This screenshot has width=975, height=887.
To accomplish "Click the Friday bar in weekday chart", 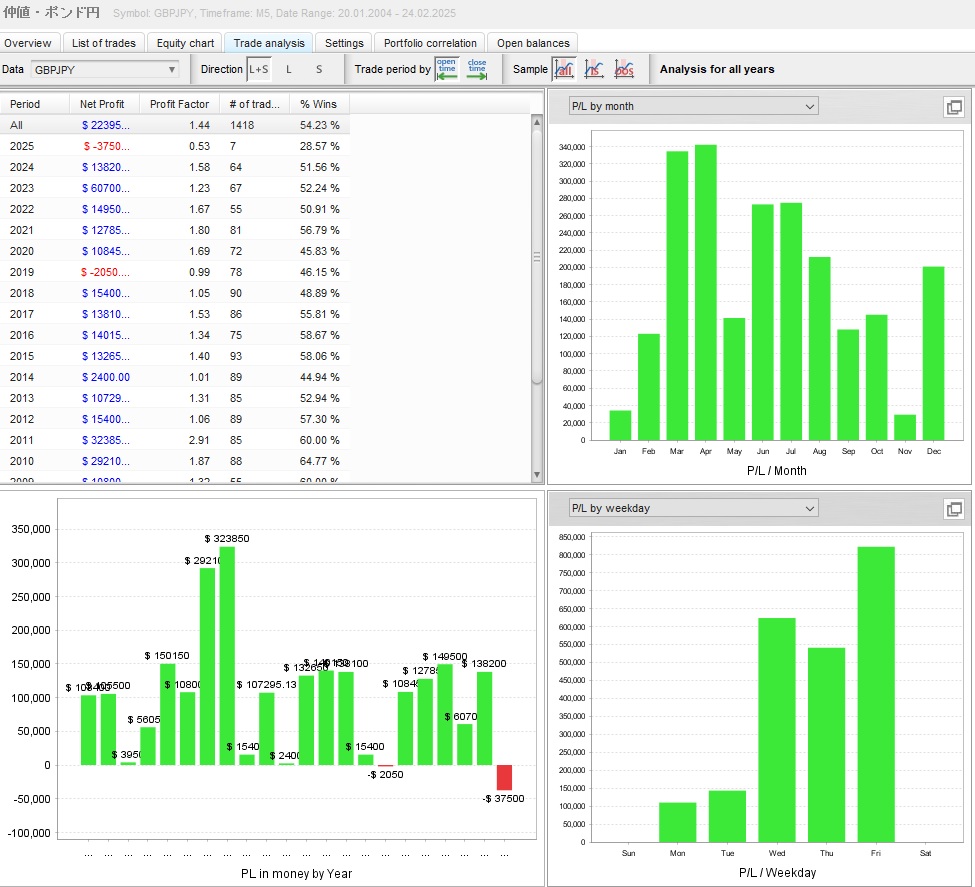I will point(876,694).
